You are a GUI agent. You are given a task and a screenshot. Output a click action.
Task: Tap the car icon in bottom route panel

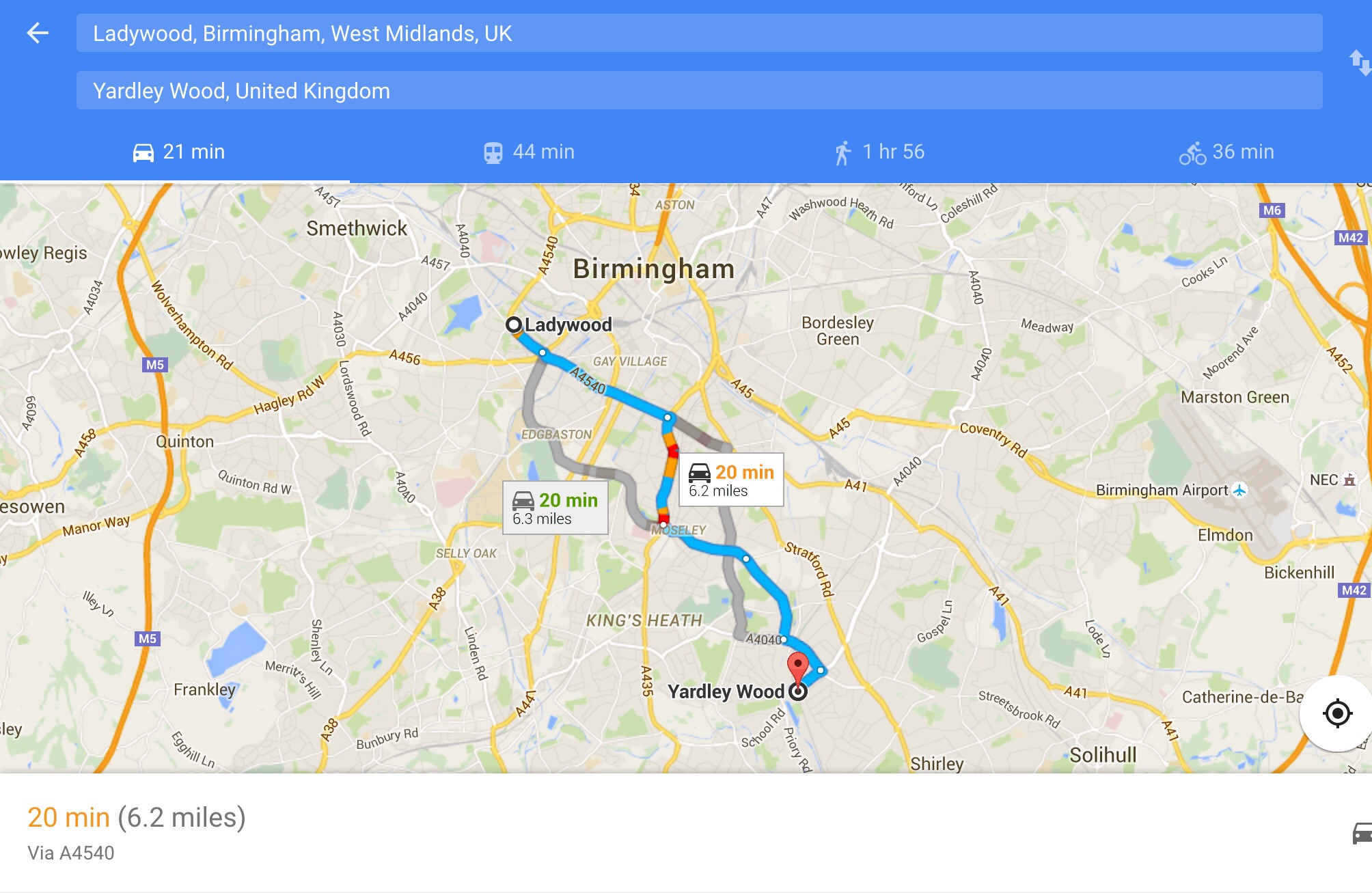(x=1362, y=834)
